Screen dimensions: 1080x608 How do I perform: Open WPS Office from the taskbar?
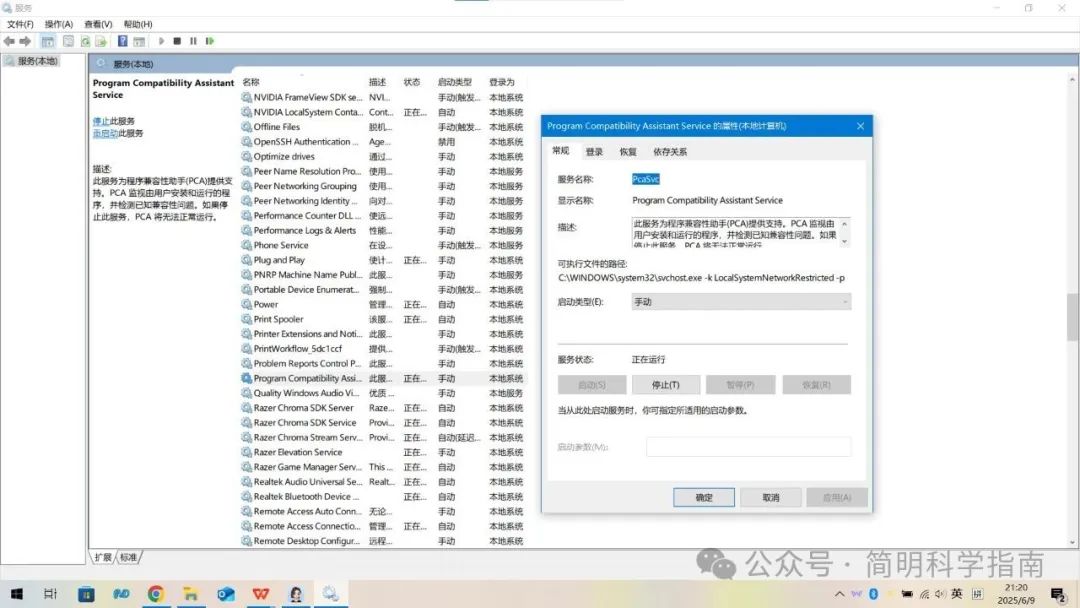click(x=261, y=594)
